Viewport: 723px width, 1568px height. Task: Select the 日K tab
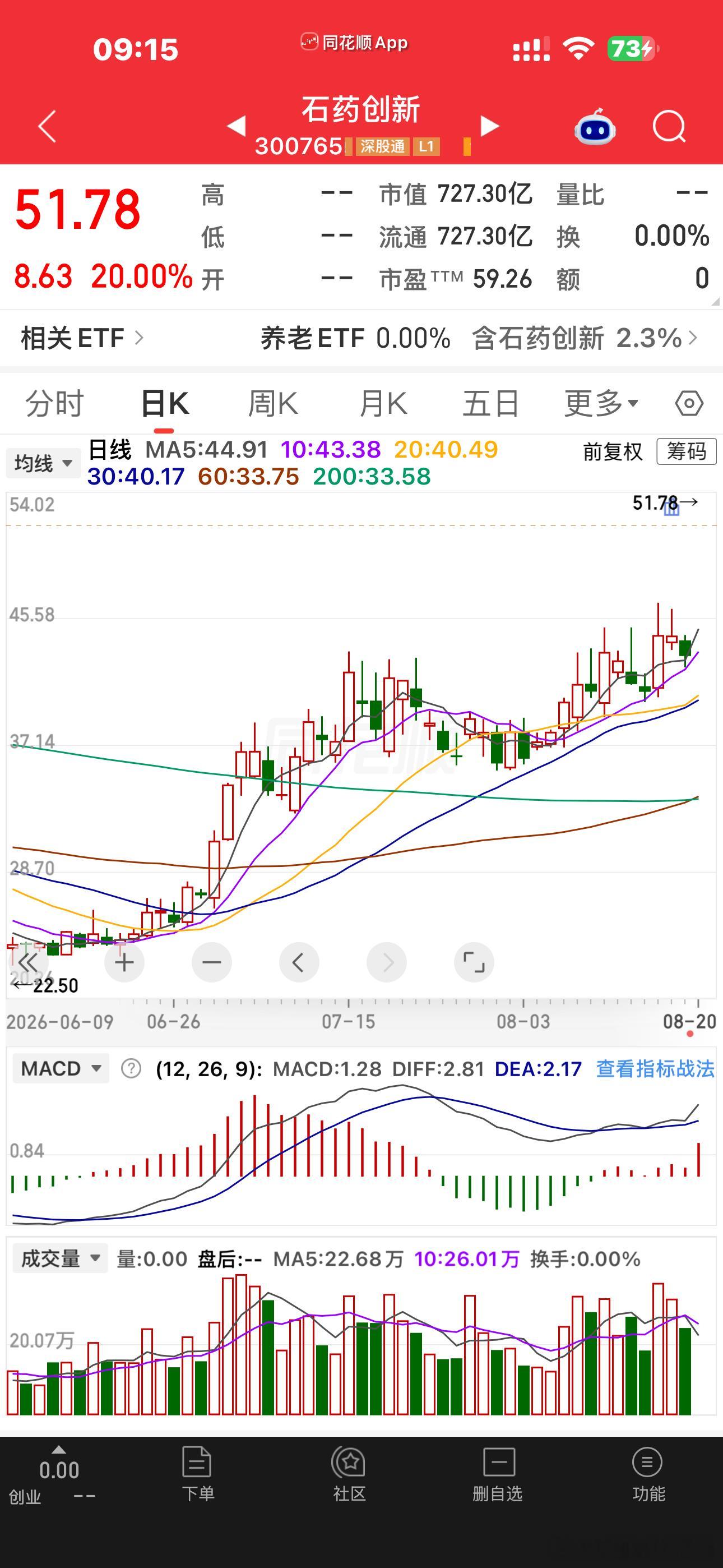[x=164, y=404]
